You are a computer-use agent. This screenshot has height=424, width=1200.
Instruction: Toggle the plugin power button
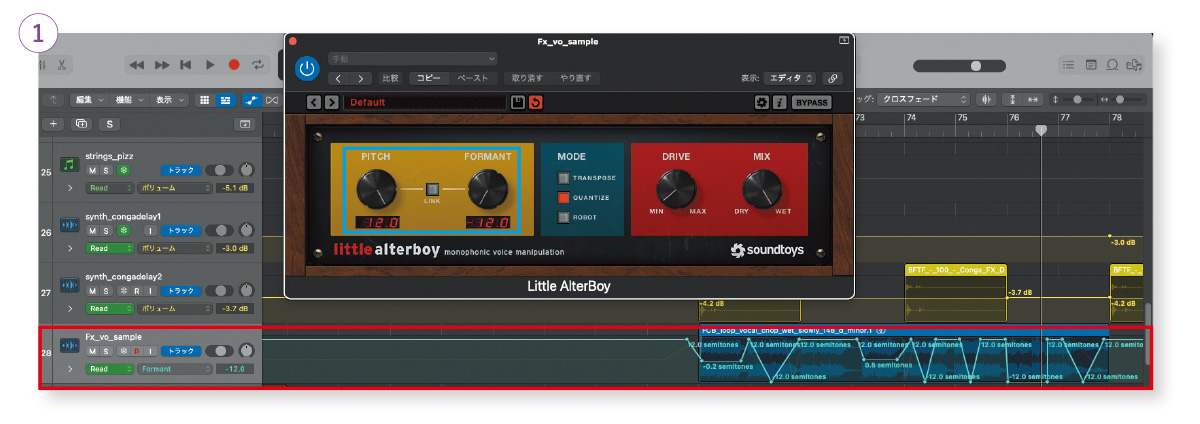click(x=307, y=69)
